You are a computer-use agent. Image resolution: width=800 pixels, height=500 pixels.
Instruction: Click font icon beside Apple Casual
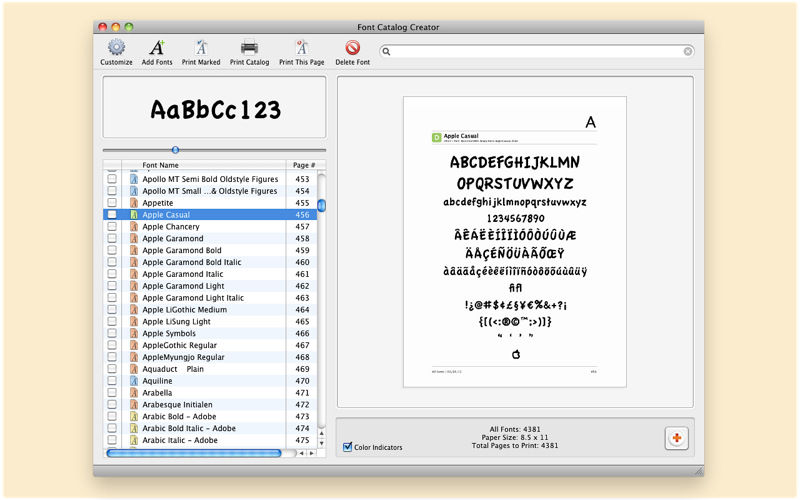134,215
